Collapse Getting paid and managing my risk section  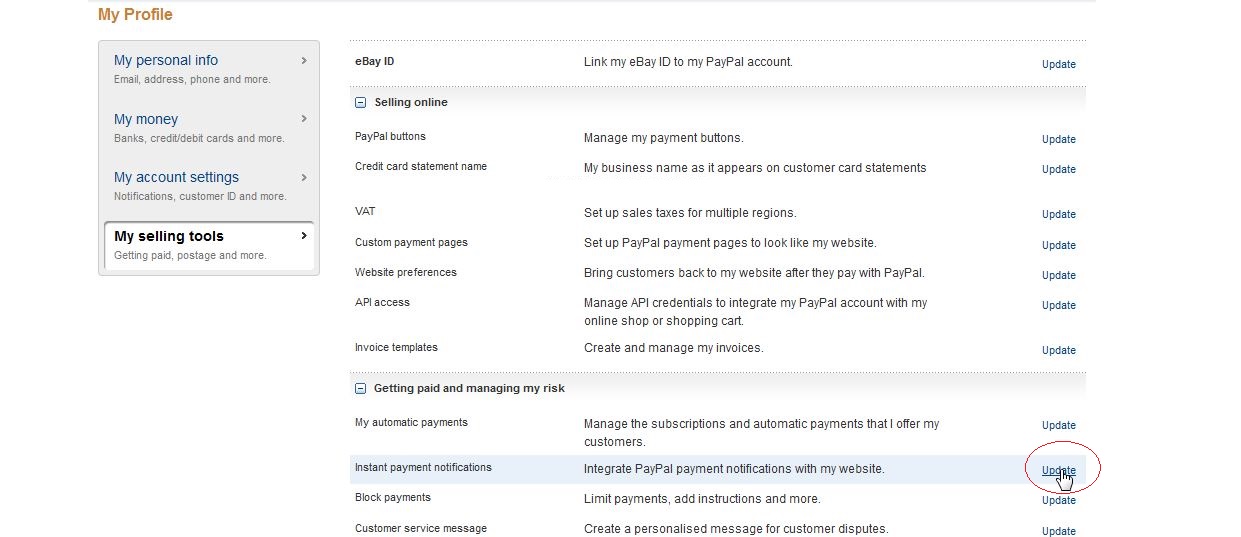pyautogui.click(x=361, y=389)
